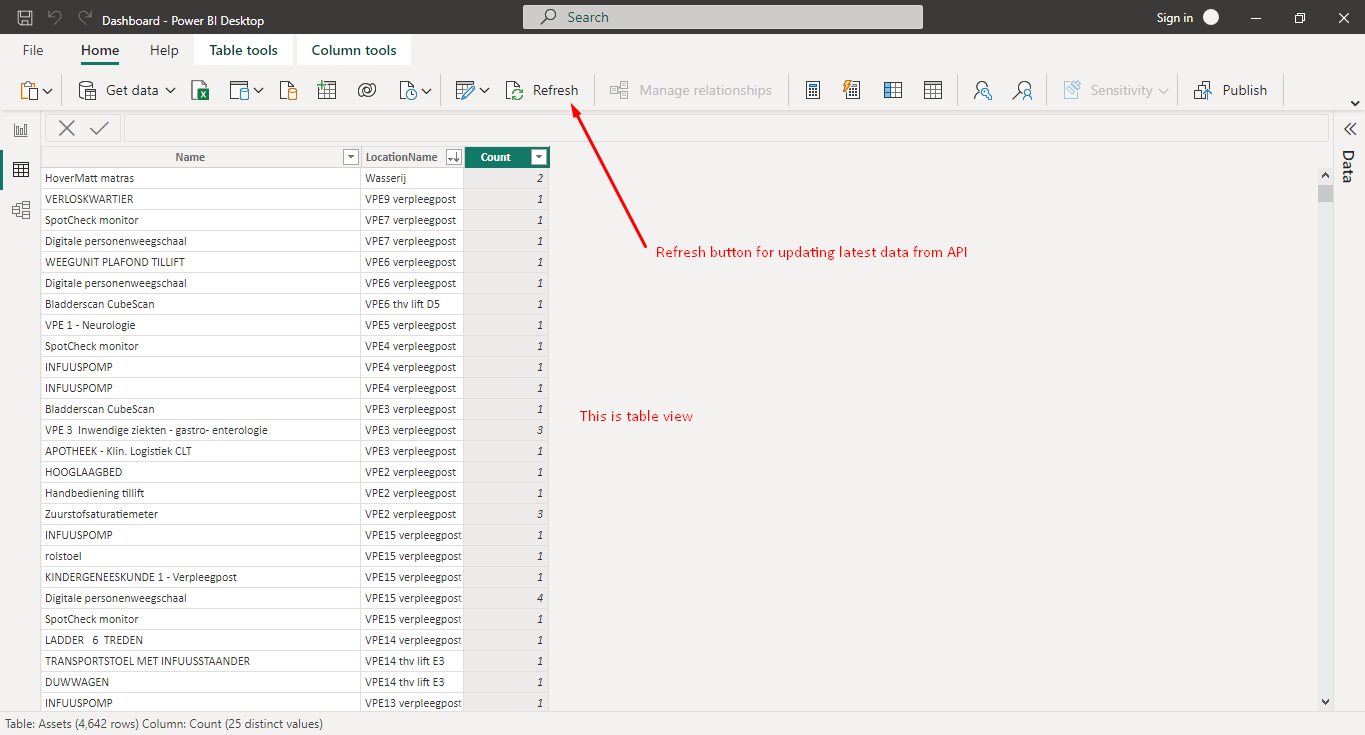
Task: Commit formula with the checkmark button
Action: [99, 128]
